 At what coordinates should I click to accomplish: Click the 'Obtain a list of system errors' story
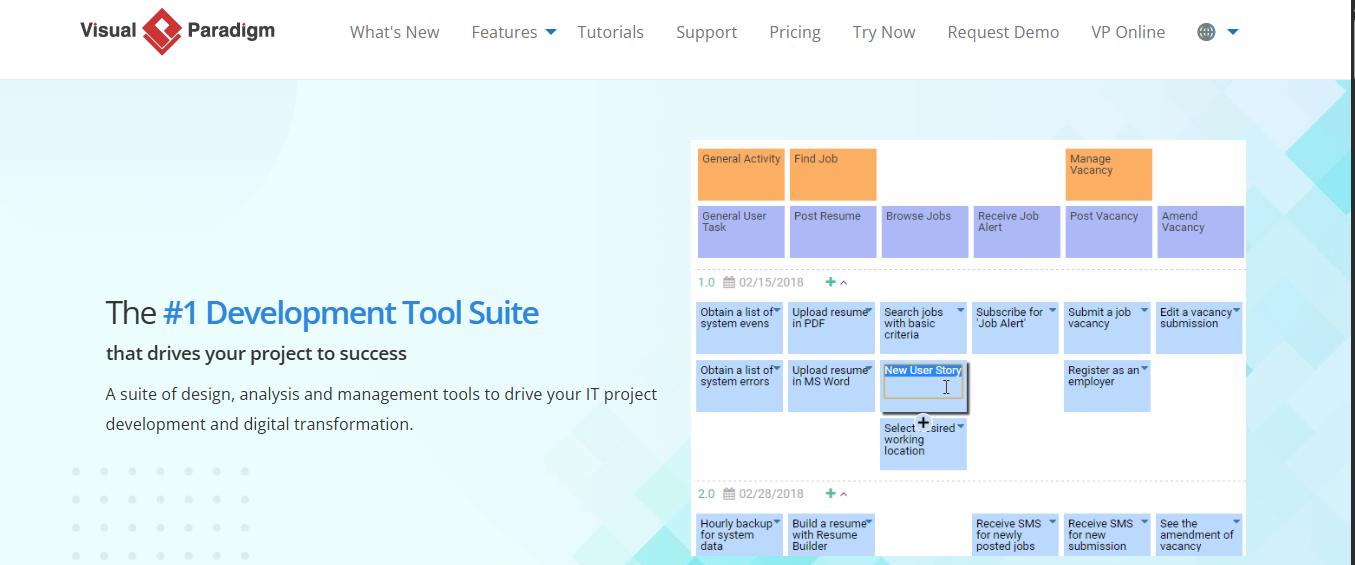(739, 386)
